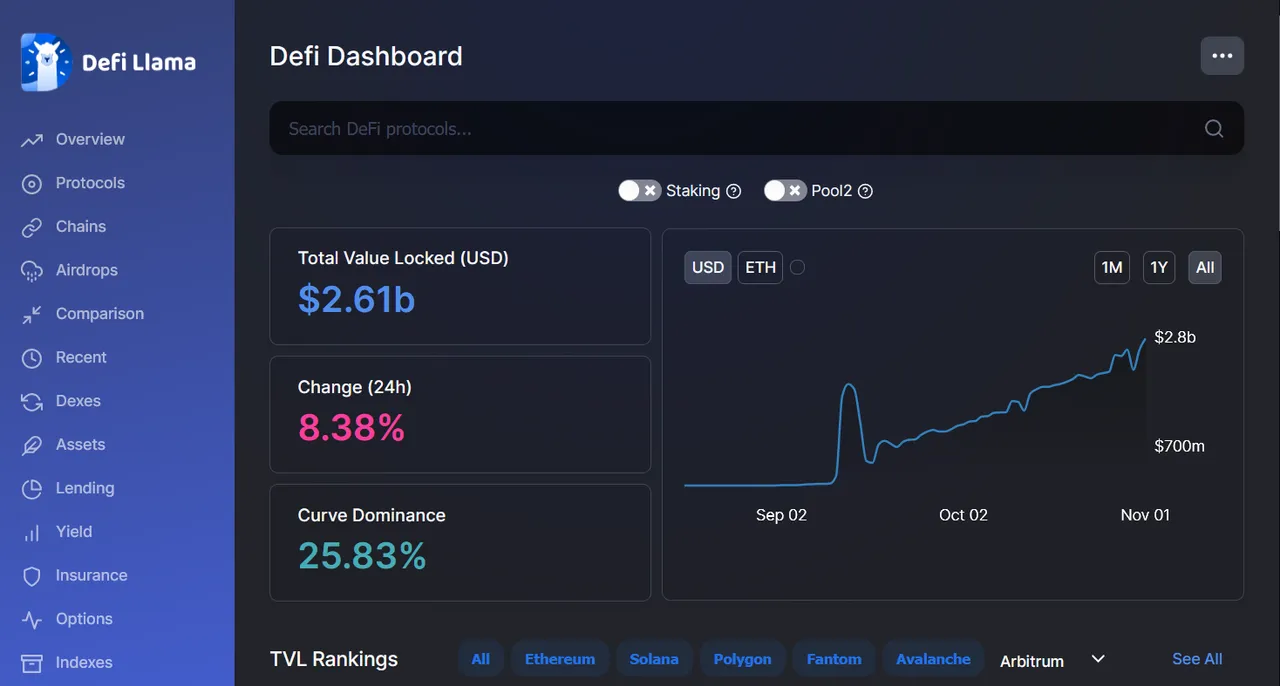Click the Overview trending-arrow icon
1280x686 pixels.
(x=32, y=140)
